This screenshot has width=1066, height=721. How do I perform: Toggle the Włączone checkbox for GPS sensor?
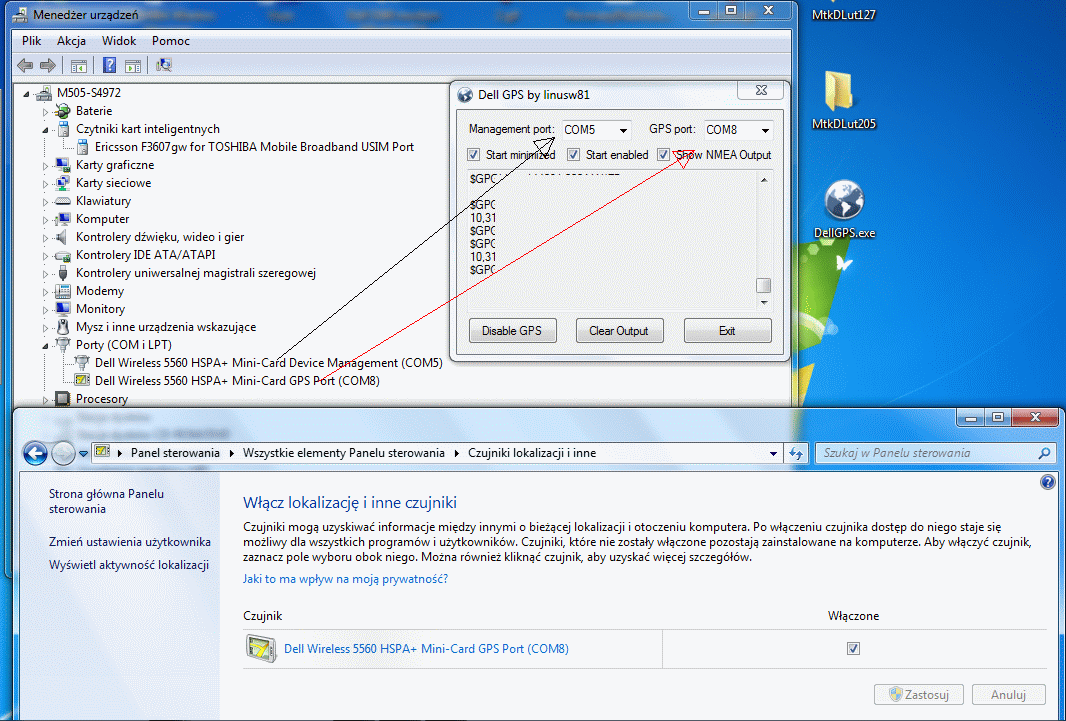tap(853, 648)
